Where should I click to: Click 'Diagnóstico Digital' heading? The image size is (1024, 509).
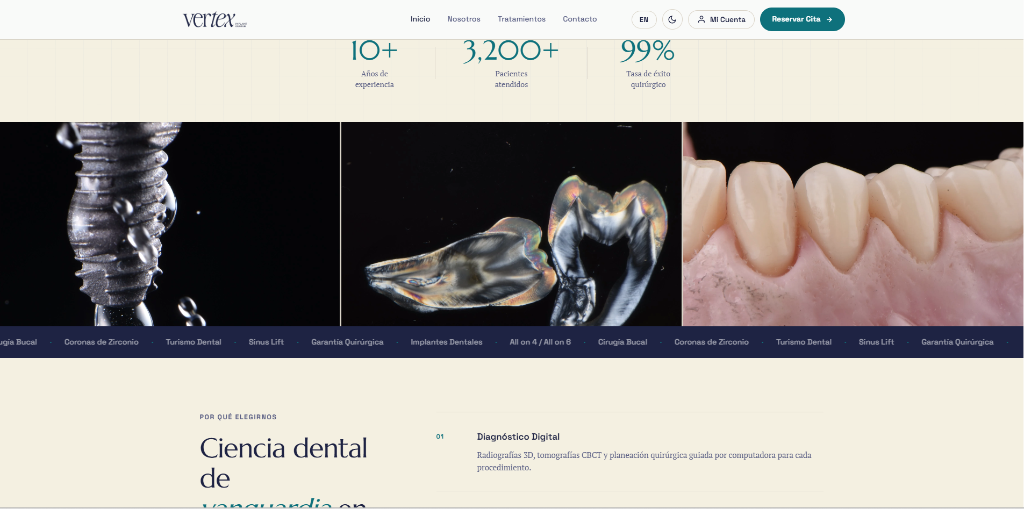tap(518, 436)
